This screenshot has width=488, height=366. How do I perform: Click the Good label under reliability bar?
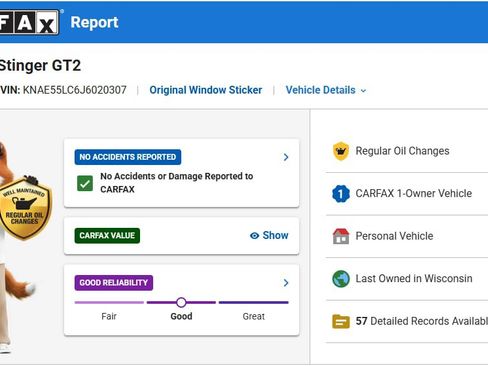pyautogui.click(x=181, y=316)
